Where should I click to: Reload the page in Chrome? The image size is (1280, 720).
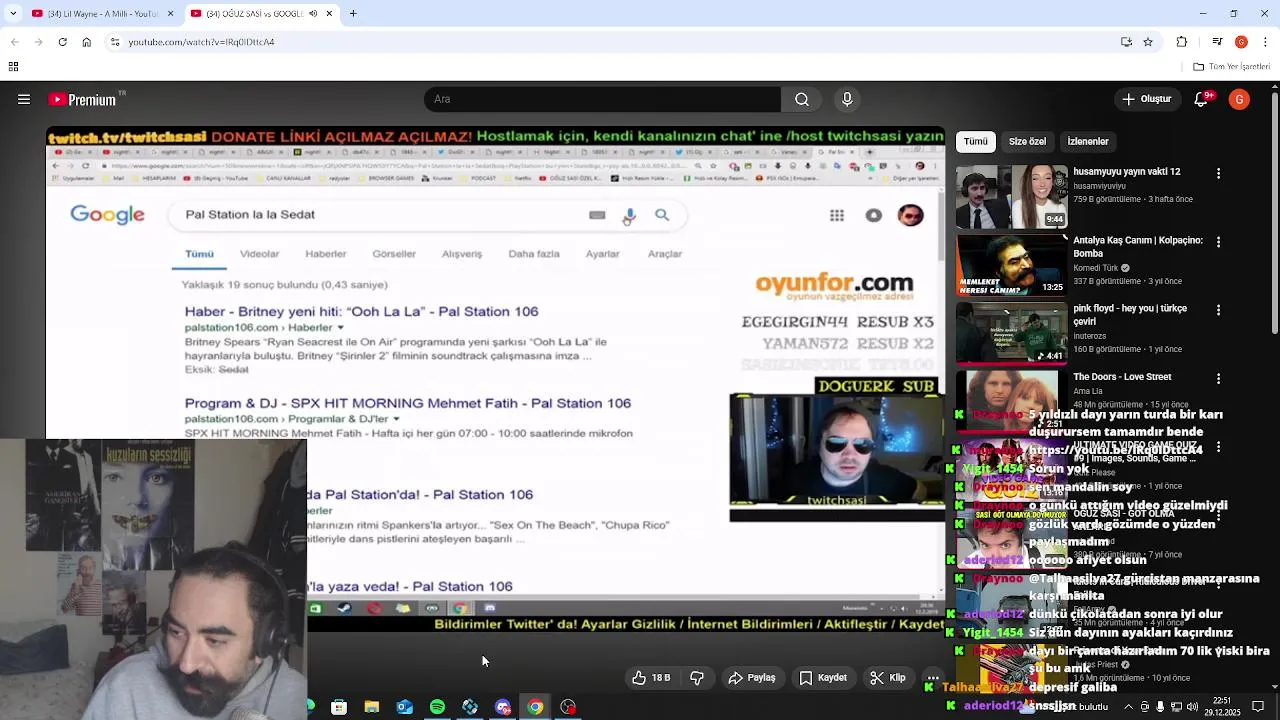[62, 42]
